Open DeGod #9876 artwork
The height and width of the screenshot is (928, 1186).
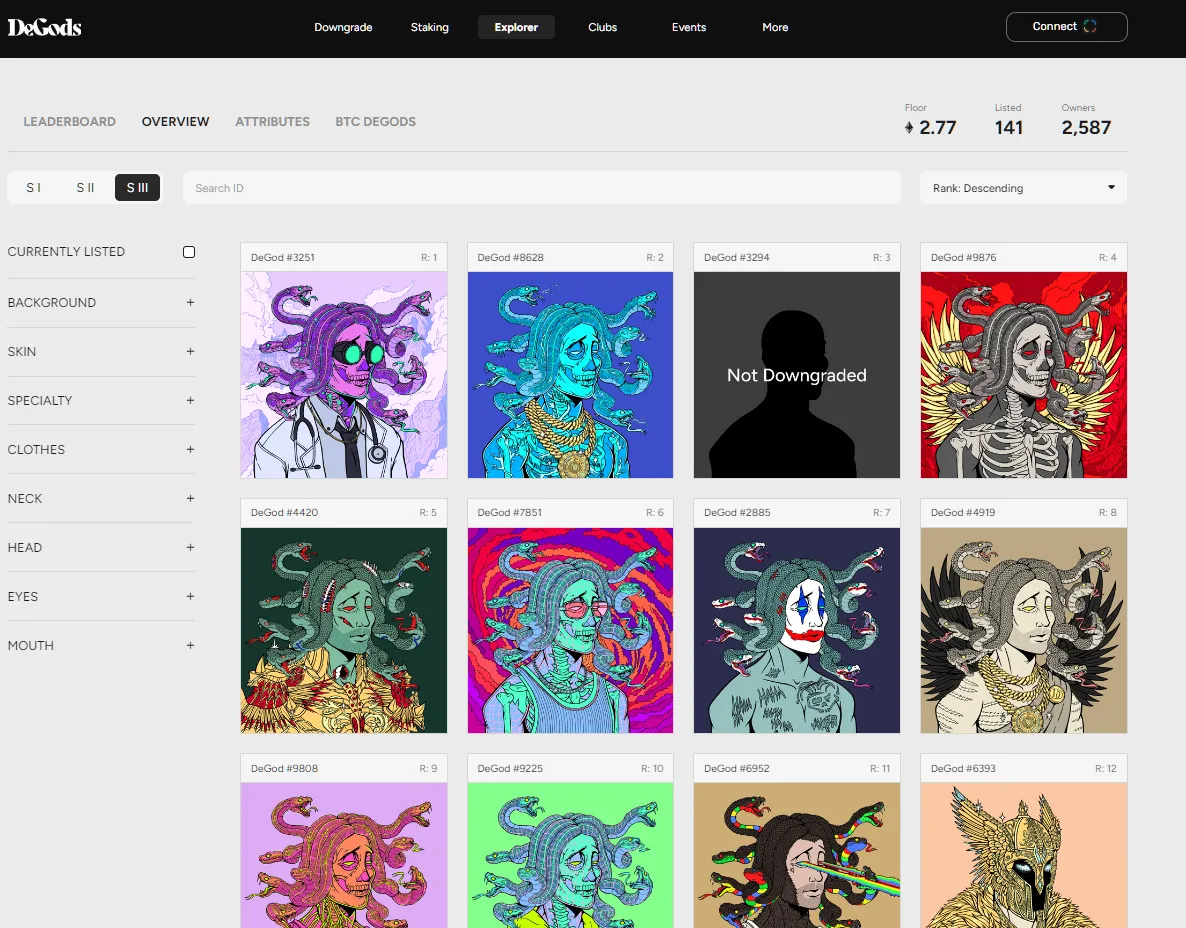tap(1023, 375)
